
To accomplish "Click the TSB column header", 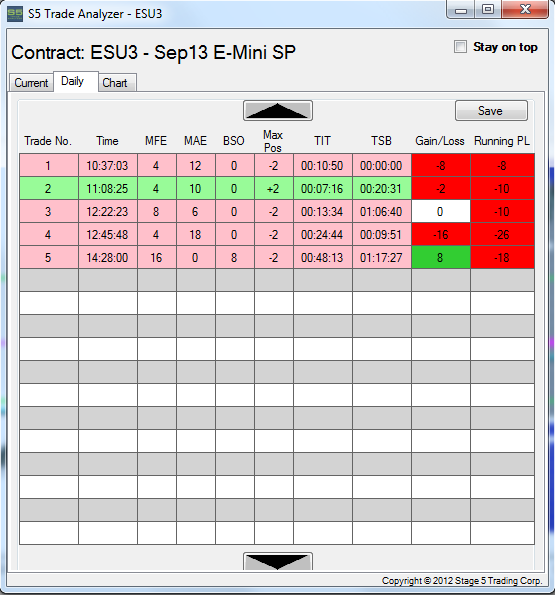I will pyautogui.click(x=381, y=141).
